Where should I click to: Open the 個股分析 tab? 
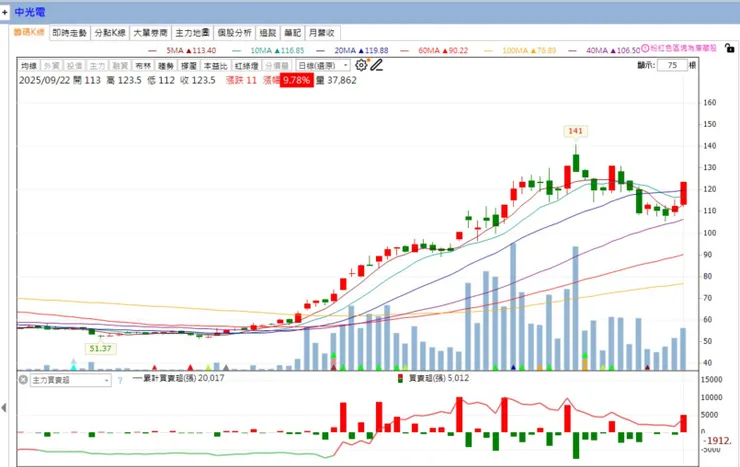point(234,33)
